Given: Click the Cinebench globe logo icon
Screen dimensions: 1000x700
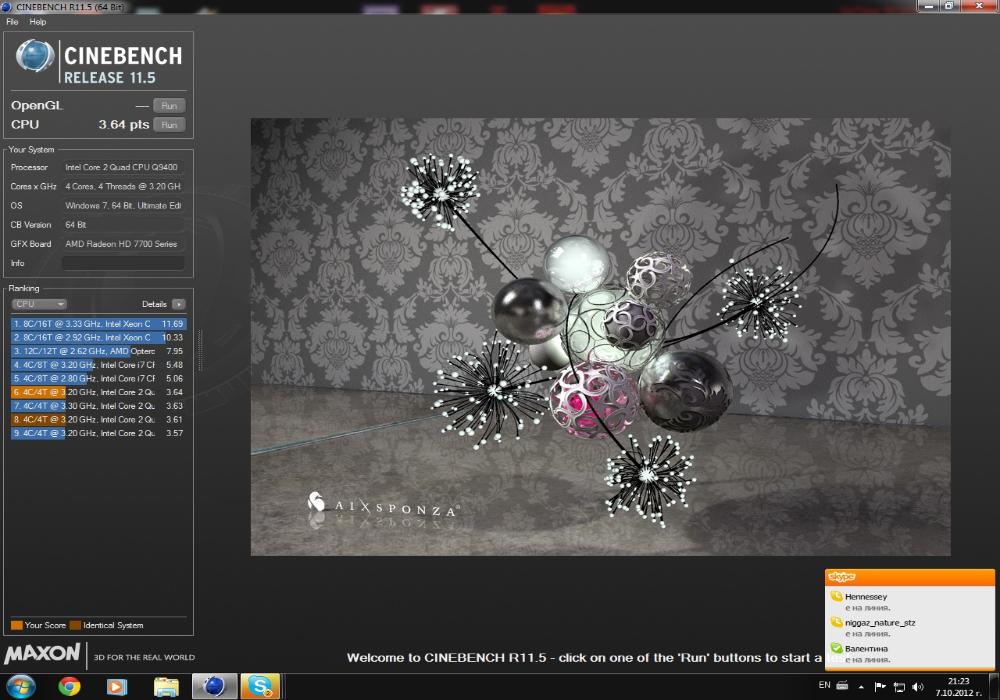Looking at the screenshot, I should [x=35, y=55].
